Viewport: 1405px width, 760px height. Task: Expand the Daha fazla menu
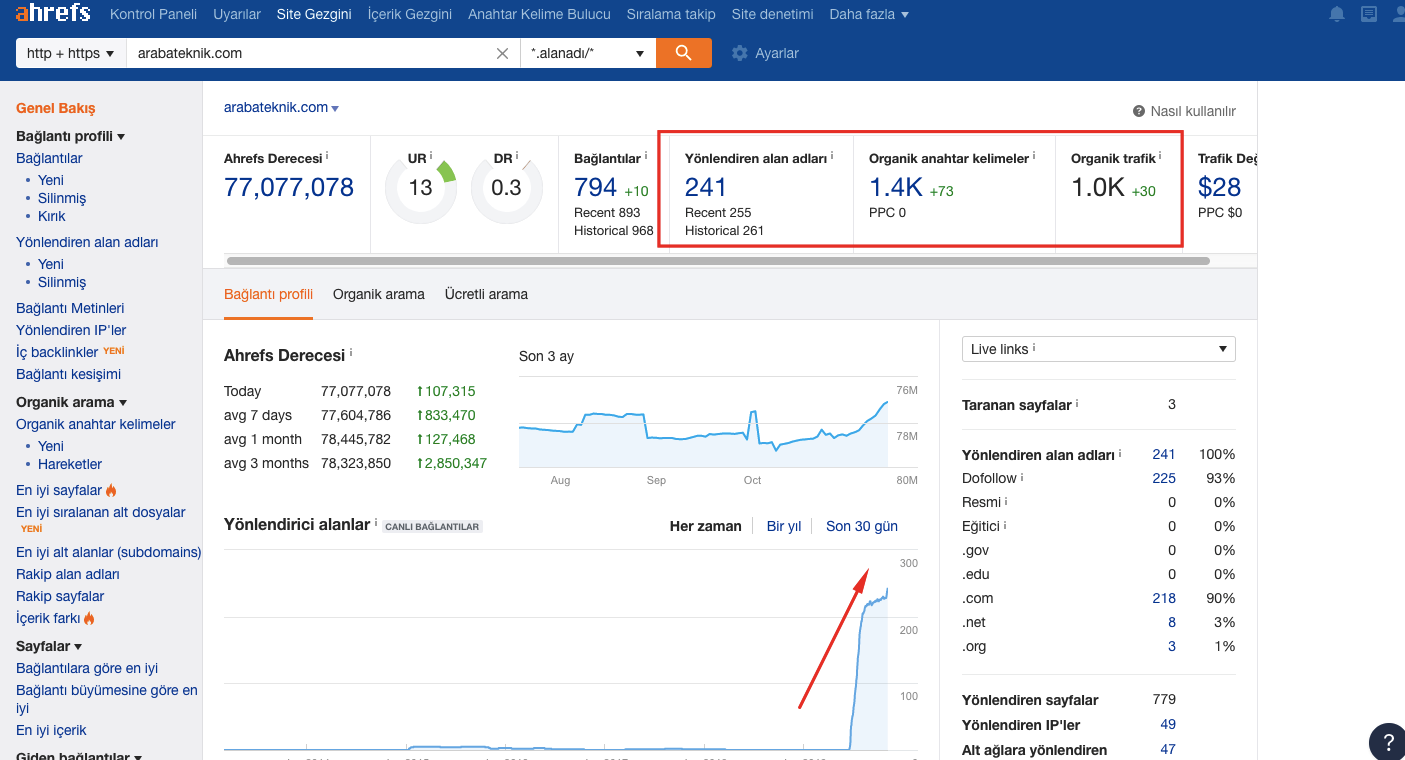click(869, 14)
